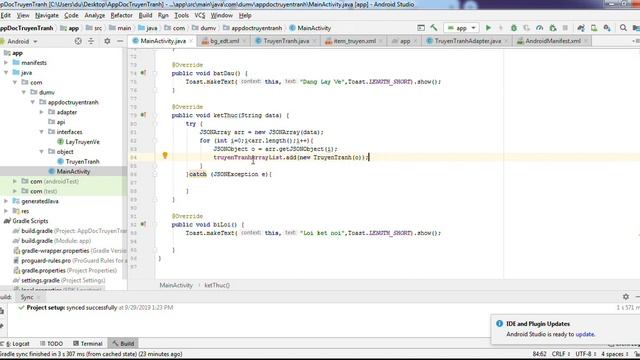
Task: Expand the adapter package
Action: (42, 112)
